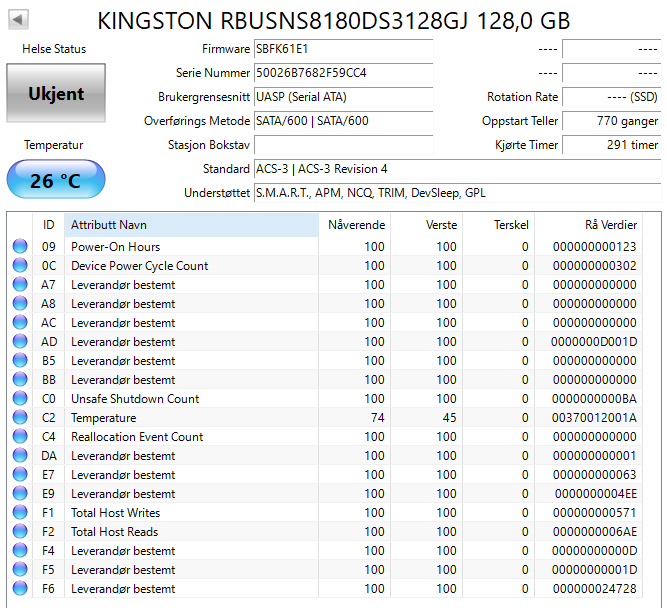Viewport: 667px width, 608px height.
Task: Click the status icon for Device Power Cycle Count
Action: pos(20,265)
